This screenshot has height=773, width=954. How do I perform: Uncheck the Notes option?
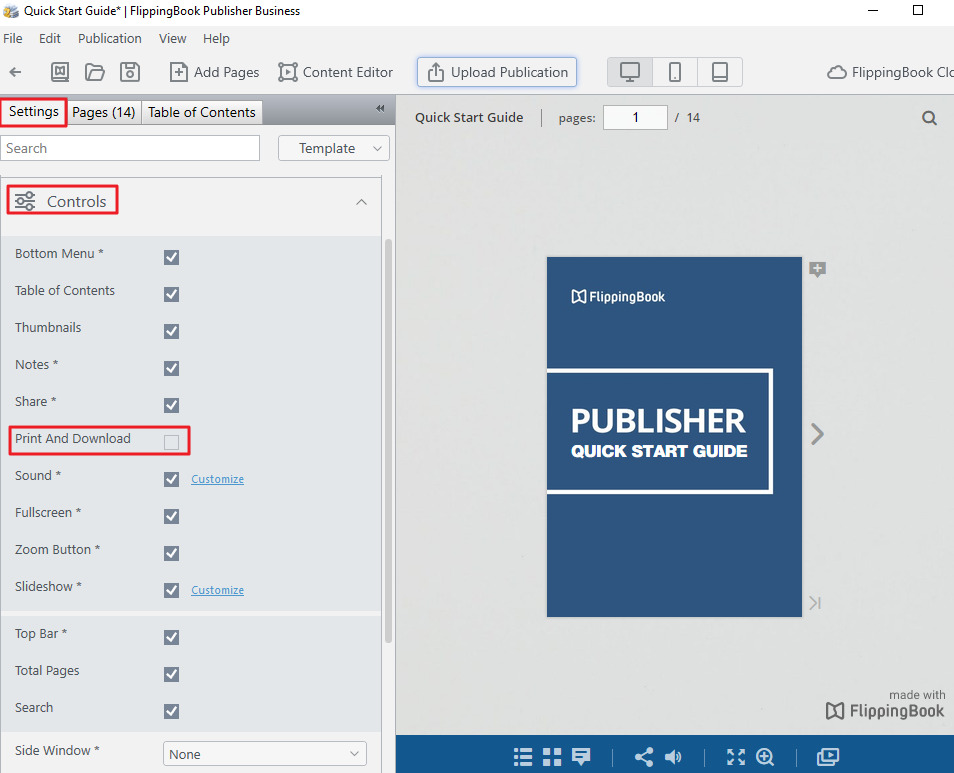[x=172, y=369]
